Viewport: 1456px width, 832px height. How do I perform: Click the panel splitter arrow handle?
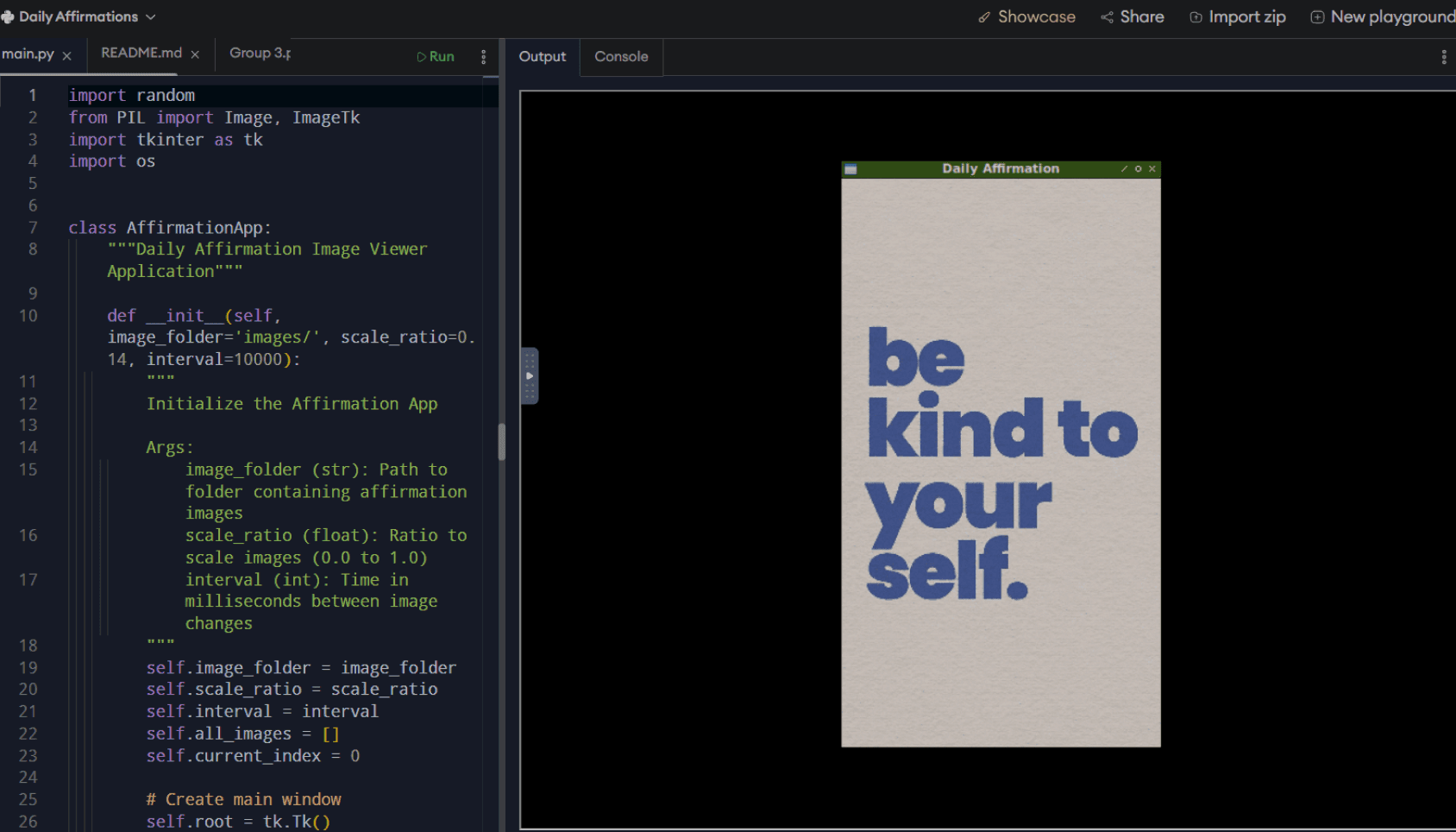[530, 376]
